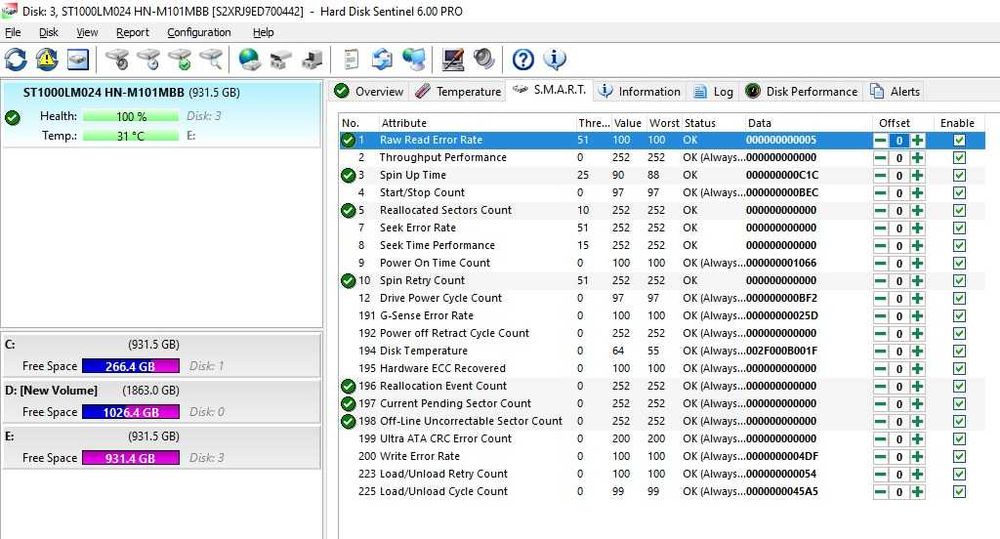Open the report document toolbar icon
Viewport: 1000px width, 539px height.
pyautogui.click(x=351, y=59)
